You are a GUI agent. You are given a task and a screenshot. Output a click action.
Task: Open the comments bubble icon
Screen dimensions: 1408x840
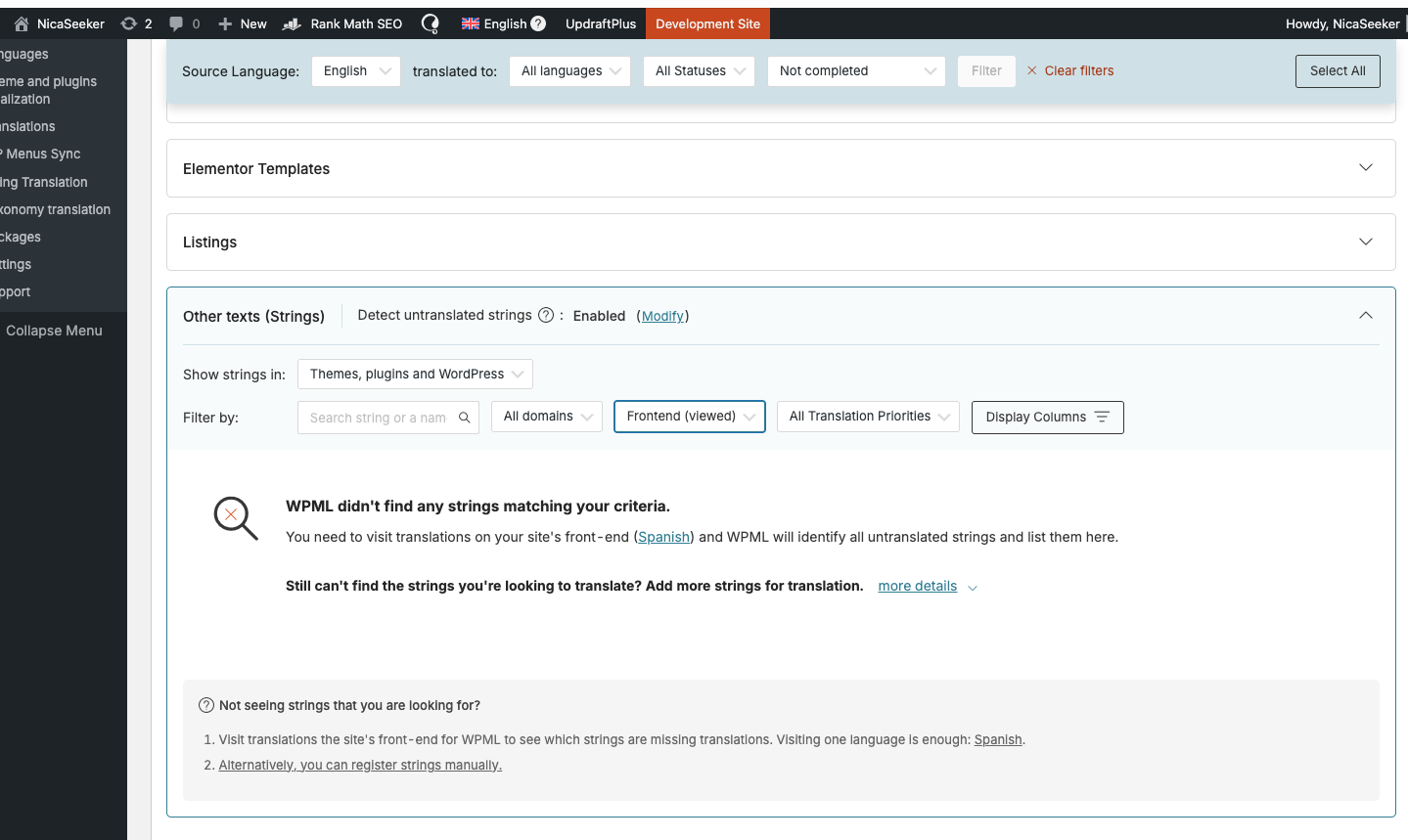coord(176,23)
